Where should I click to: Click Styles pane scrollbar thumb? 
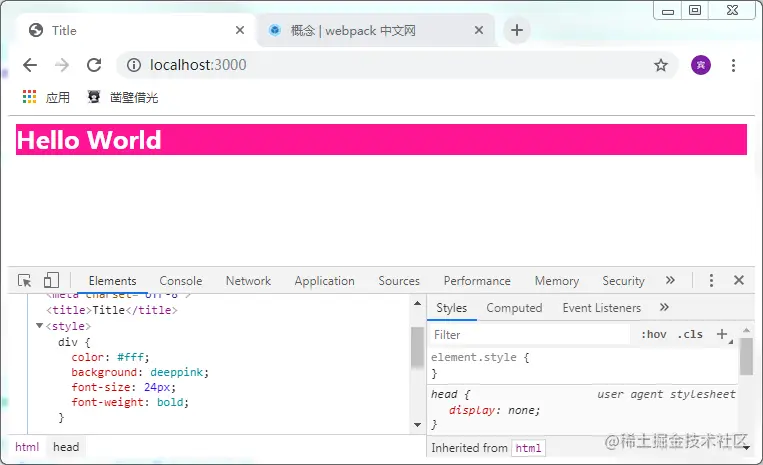[x=746, y=357]
